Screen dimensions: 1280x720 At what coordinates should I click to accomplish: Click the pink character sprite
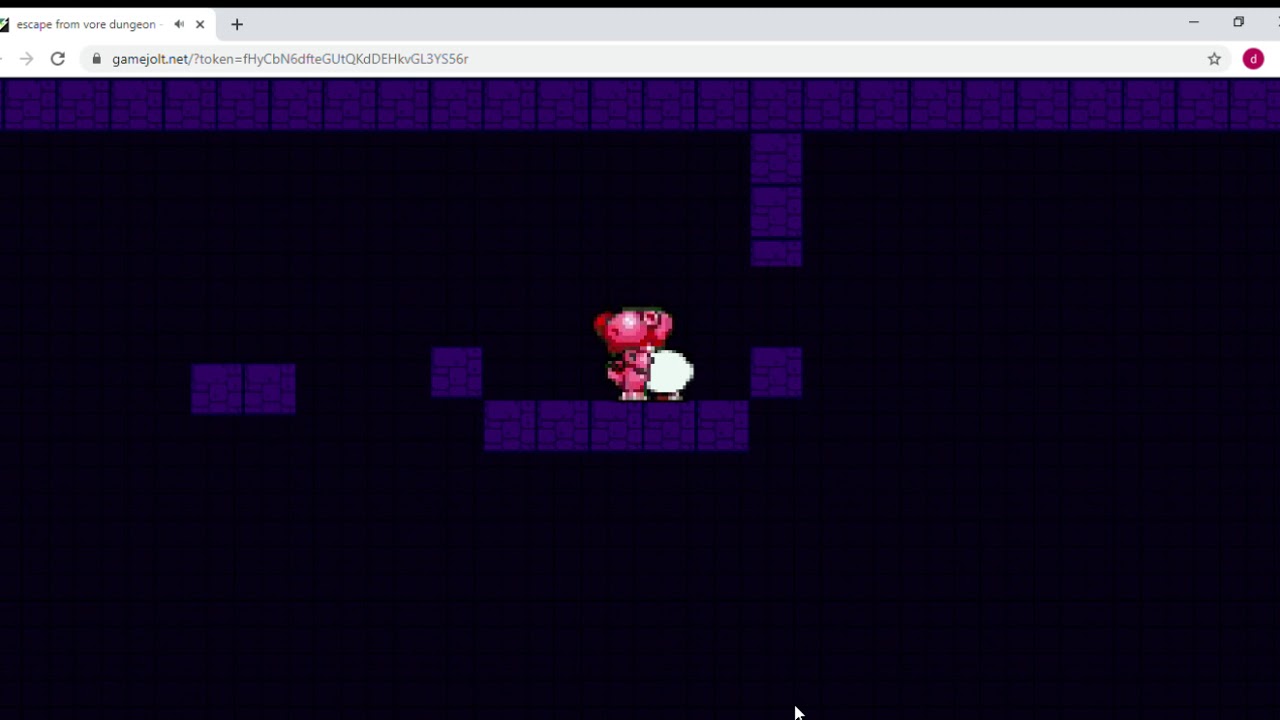(x=632, y=354)
